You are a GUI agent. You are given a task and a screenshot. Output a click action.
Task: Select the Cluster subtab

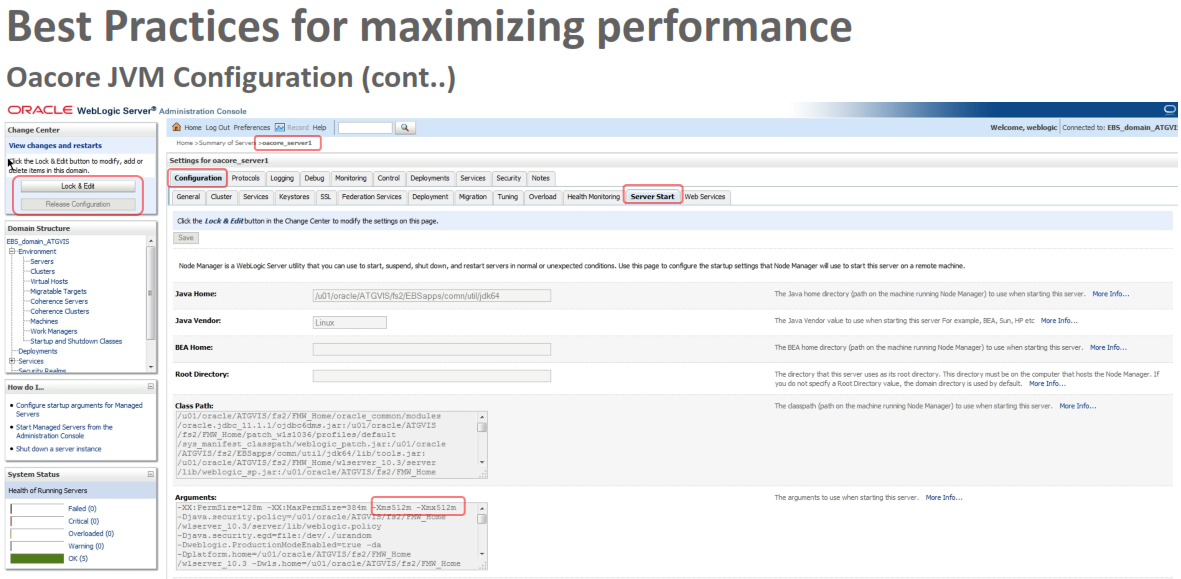[x=221, y=197]
